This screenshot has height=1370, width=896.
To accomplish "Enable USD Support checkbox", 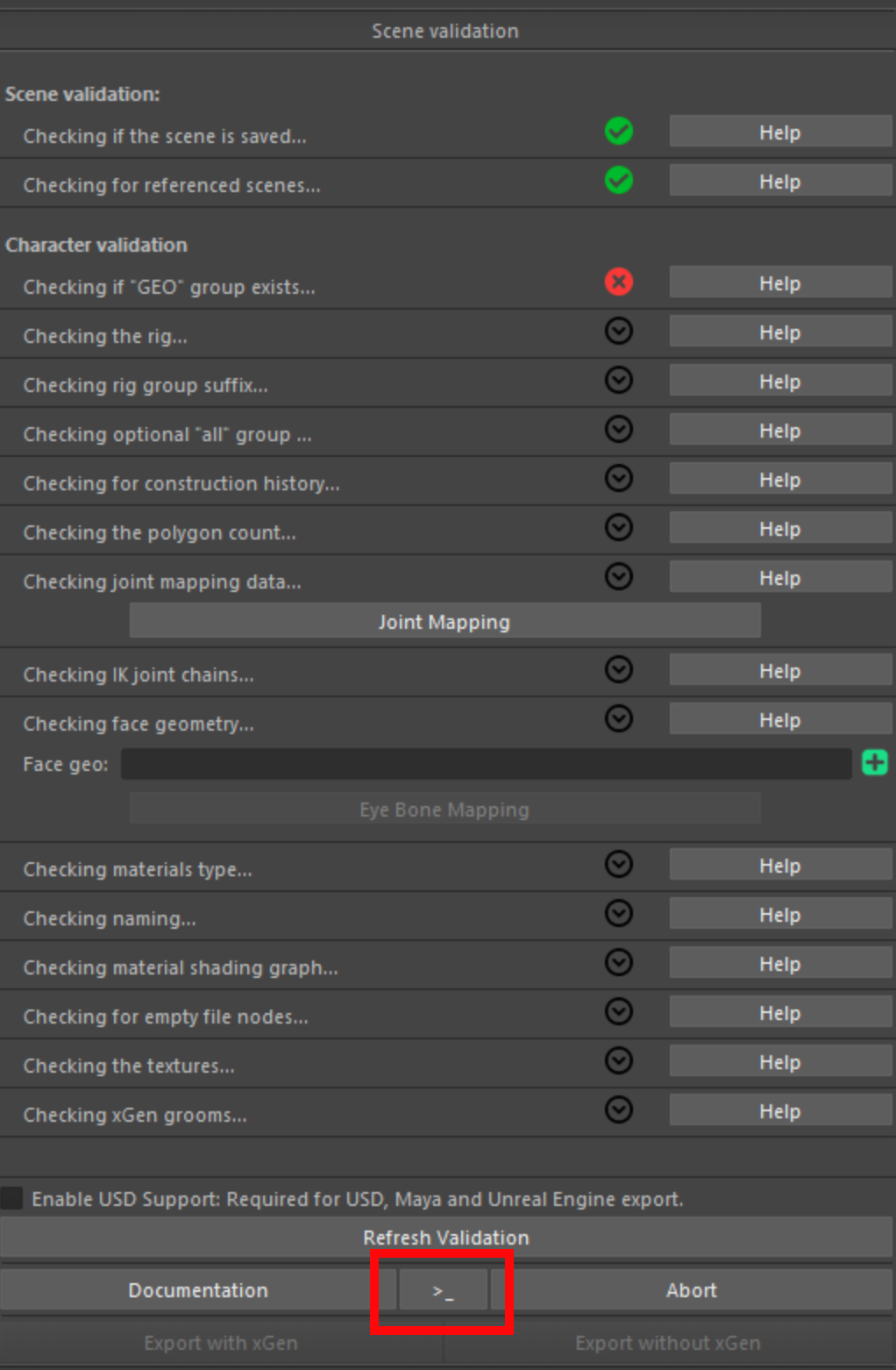I will pyautogui.click(x=12, y=1199).
